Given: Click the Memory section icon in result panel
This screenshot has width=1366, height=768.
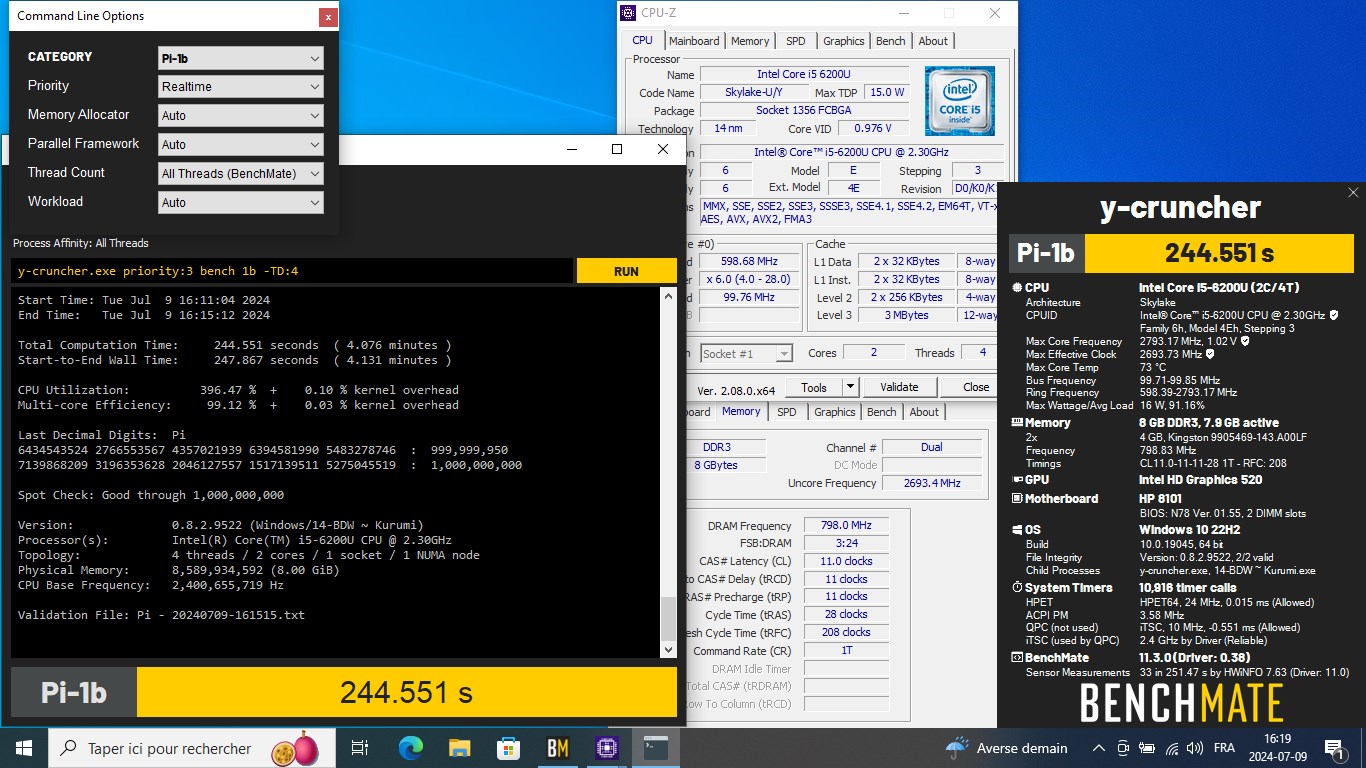Looking at the screenshot, I should [x=1017, y=423].
